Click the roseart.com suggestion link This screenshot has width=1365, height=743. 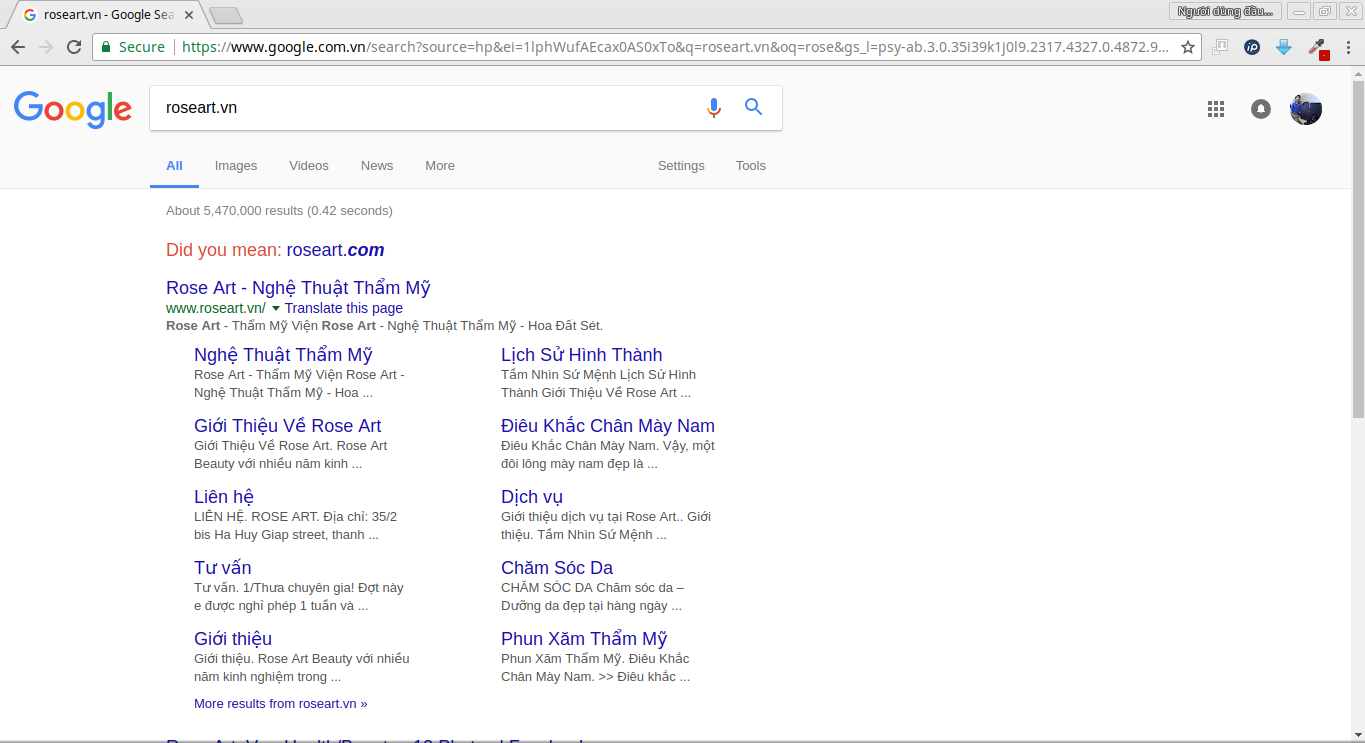(335, 250)
